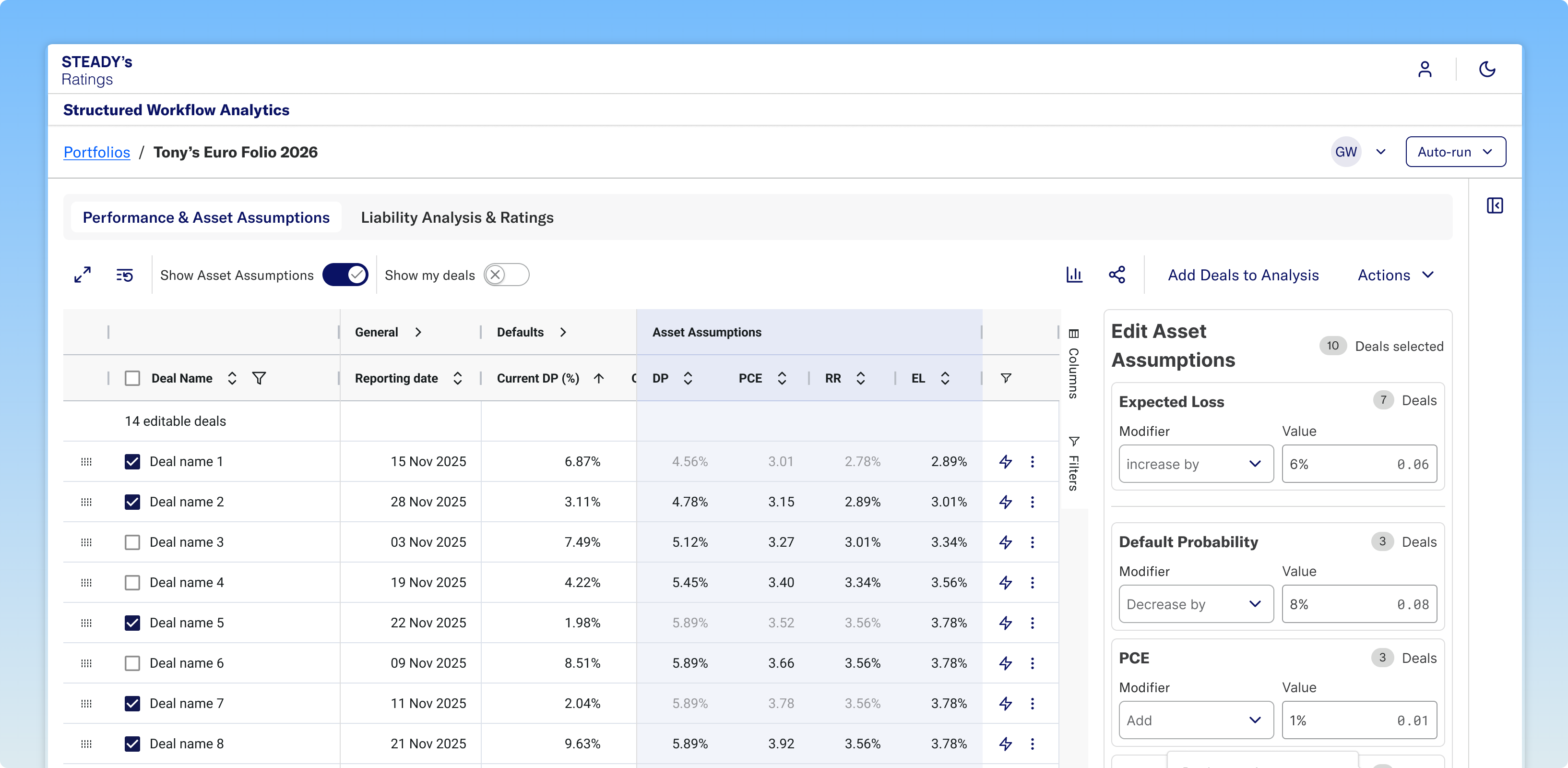Screen dimensions: 1568x768
Task: Open more options for Deal name 5
Action: 1033,623
